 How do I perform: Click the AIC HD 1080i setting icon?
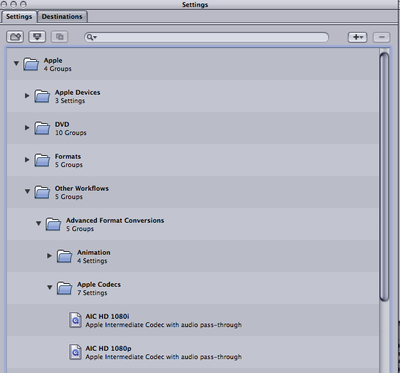[75, 320]
